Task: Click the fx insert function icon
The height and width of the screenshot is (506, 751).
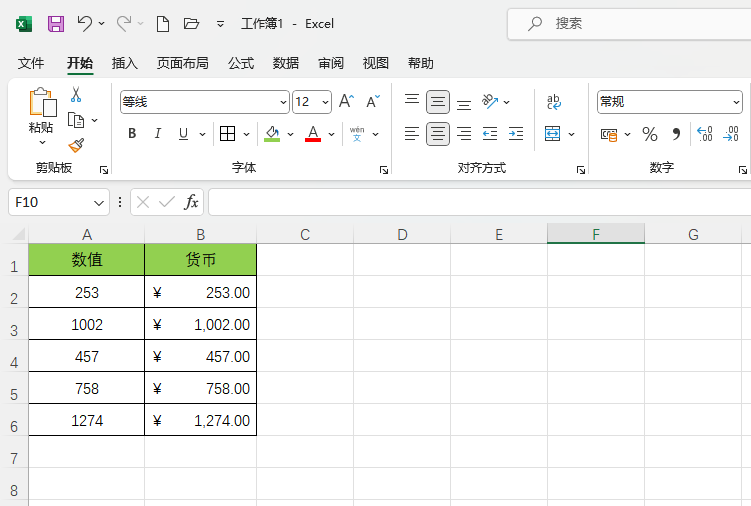Action: point(191,202)
